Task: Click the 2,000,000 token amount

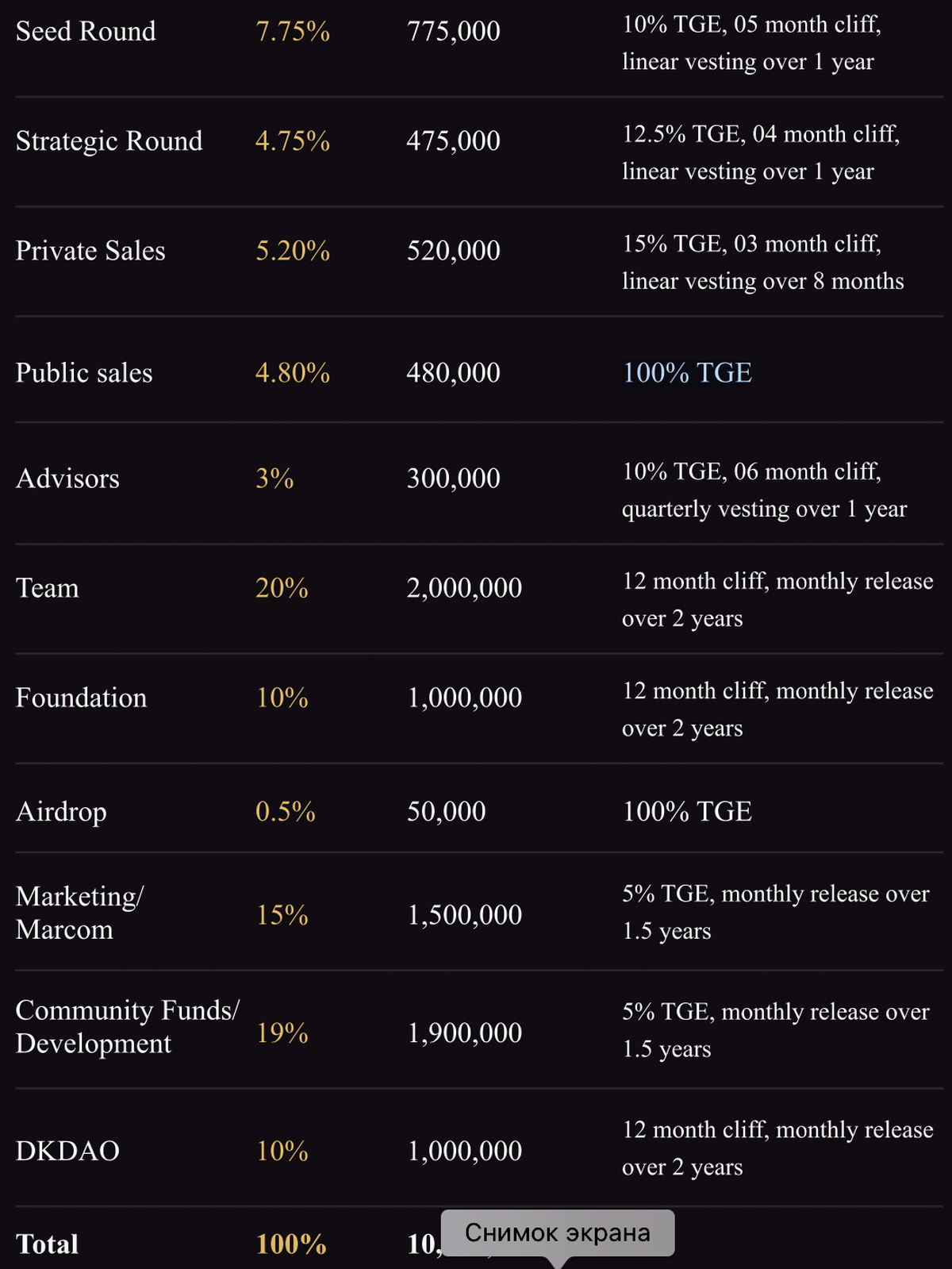Action: 464,588
